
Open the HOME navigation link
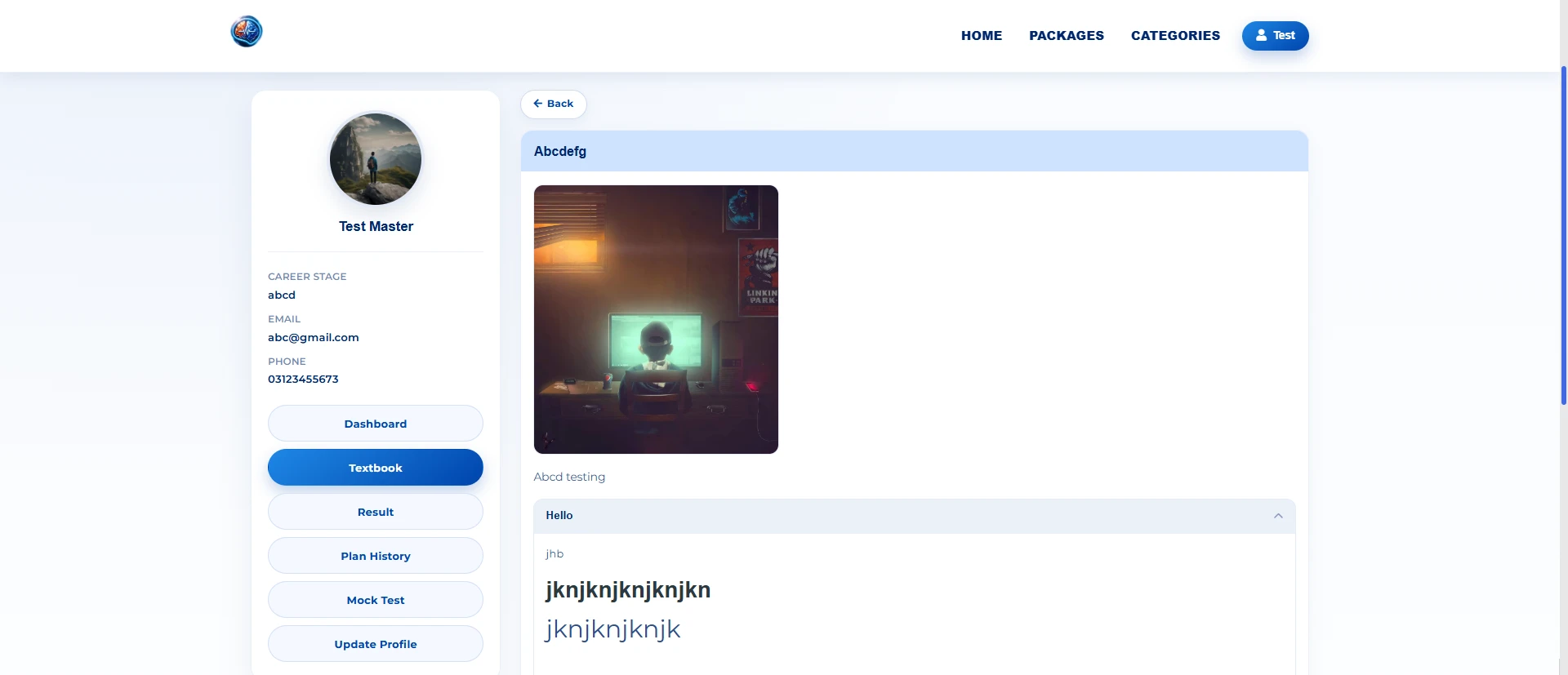(x=982, y=36)
